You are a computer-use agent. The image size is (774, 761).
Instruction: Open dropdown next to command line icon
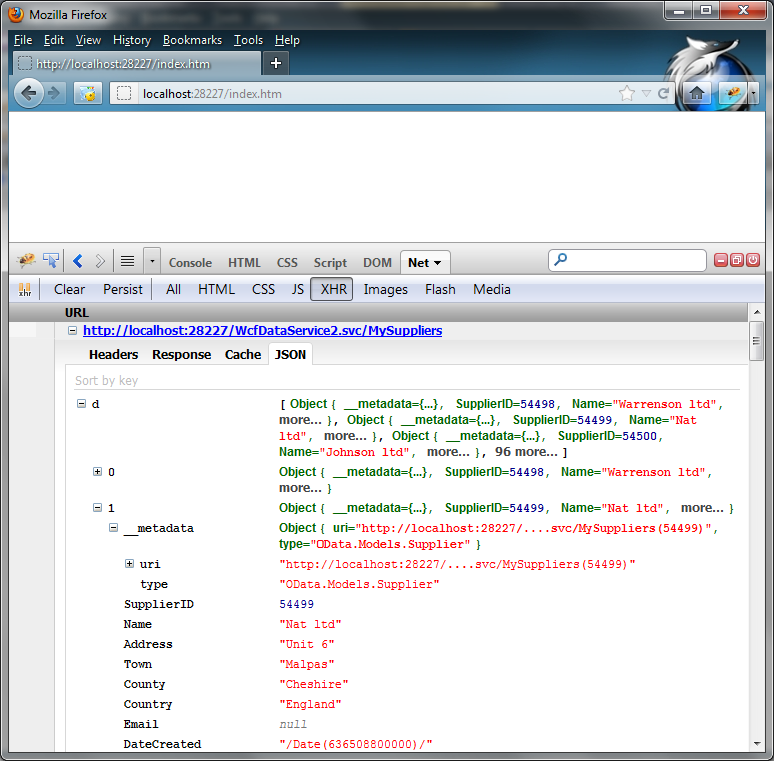point(152,261)
